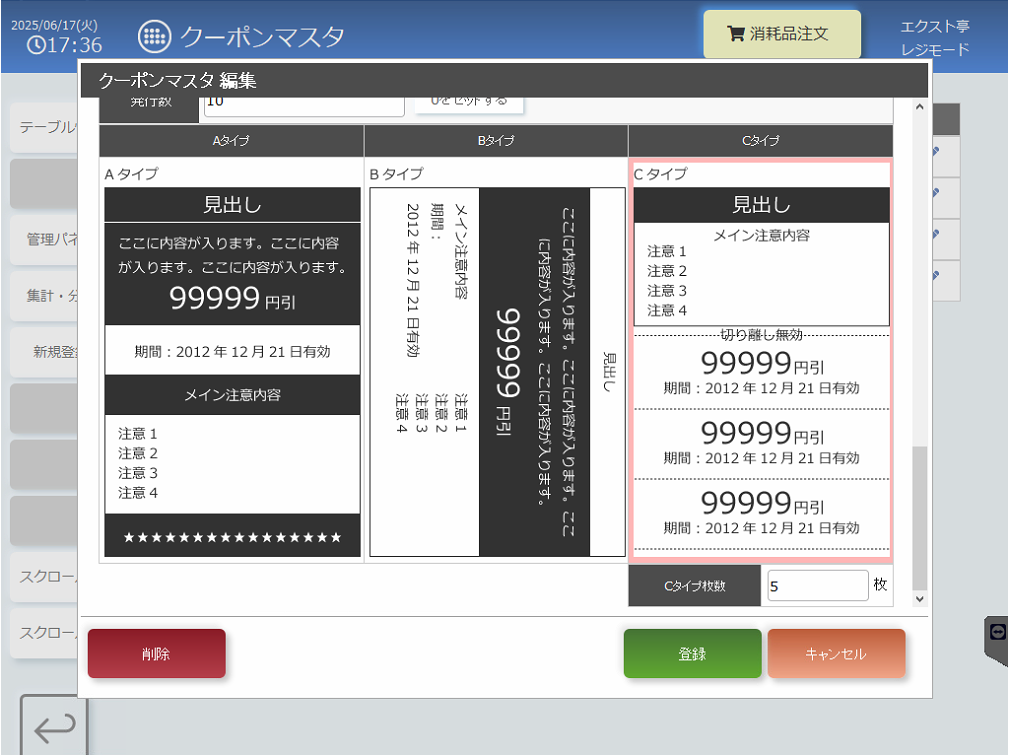This screenshot has width=1009, height=756.
Task: Click the クーポンマスタ 編集 dialog title
Action: [x=178, y=80]
